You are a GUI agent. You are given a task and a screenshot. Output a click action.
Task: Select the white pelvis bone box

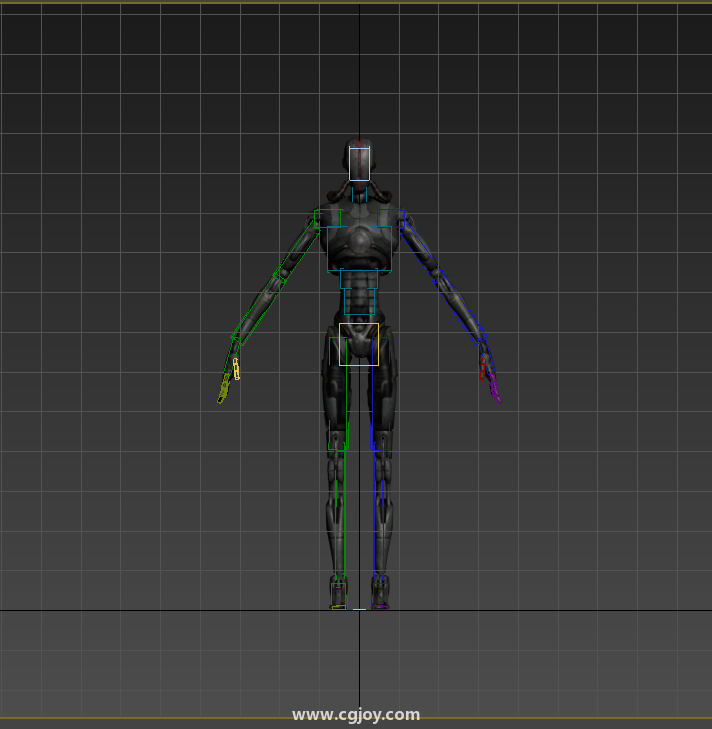[358, 344]
